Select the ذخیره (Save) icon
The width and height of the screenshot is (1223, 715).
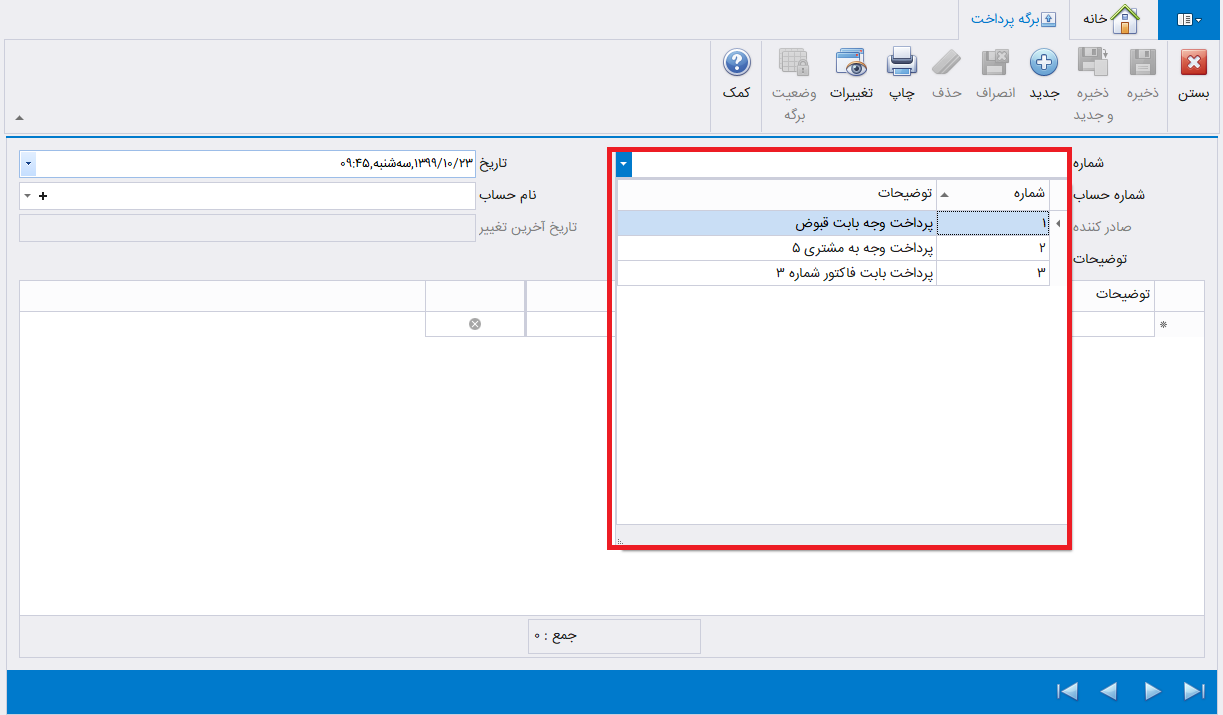[x=1142, y=62]
